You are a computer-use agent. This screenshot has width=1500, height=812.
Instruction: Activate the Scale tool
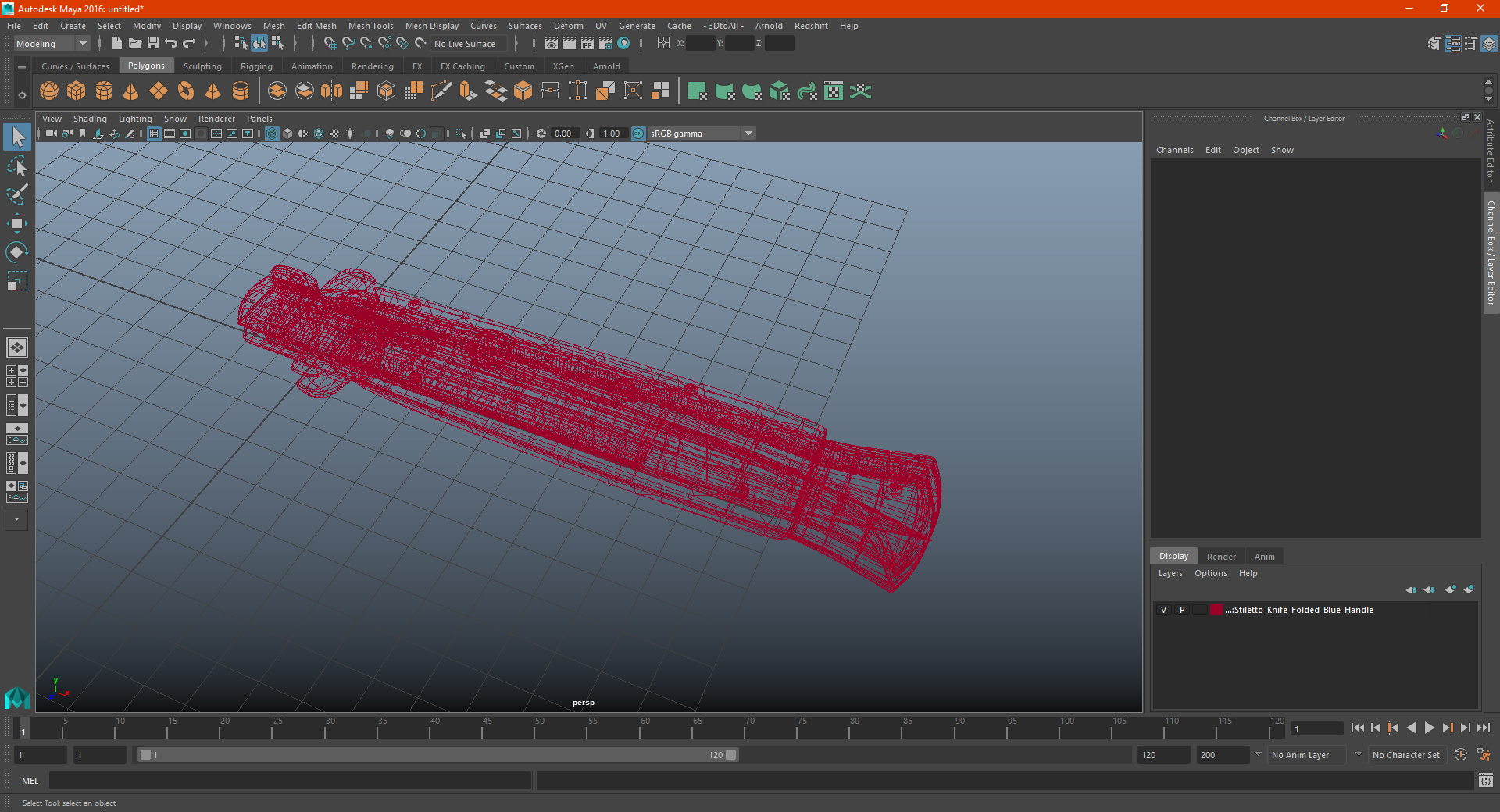(x=17, y=281)
